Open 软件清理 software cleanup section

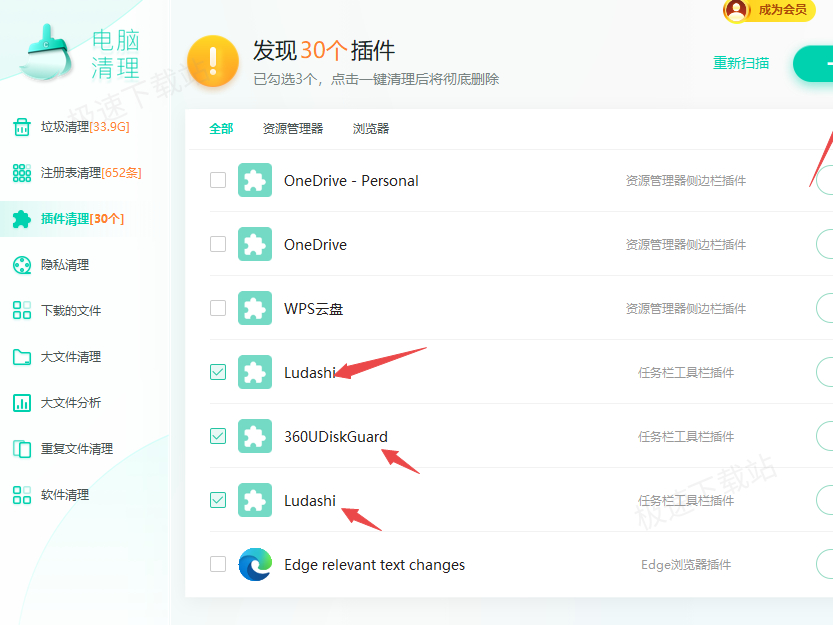click(x=51, y=495)
